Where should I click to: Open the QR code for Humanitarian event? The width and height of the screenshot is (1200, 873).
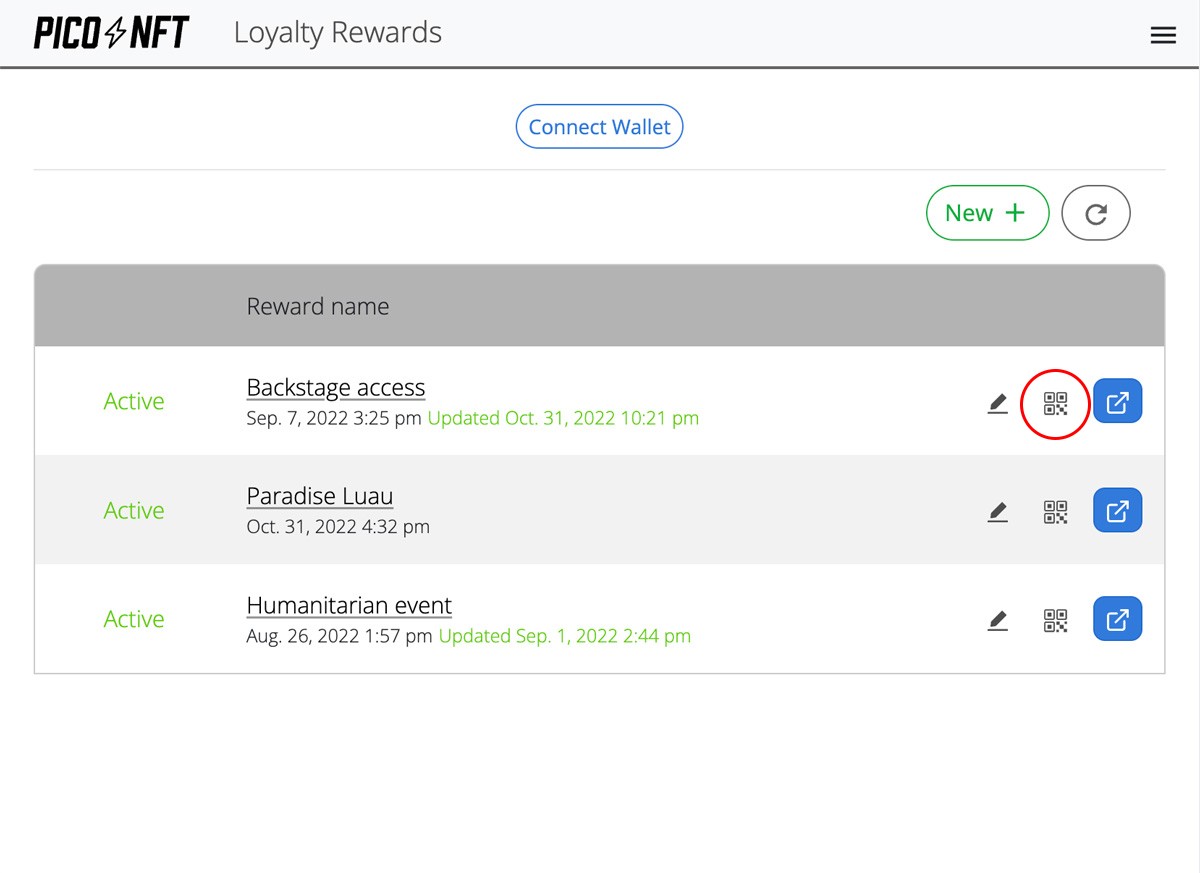[x=1055, y=620]
